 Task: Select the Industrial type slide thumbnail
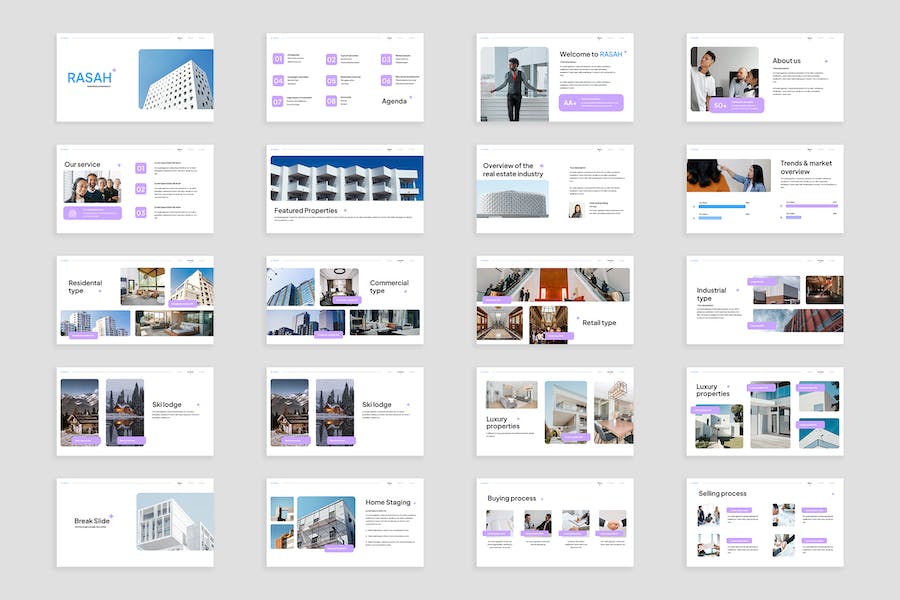(765, 300)
